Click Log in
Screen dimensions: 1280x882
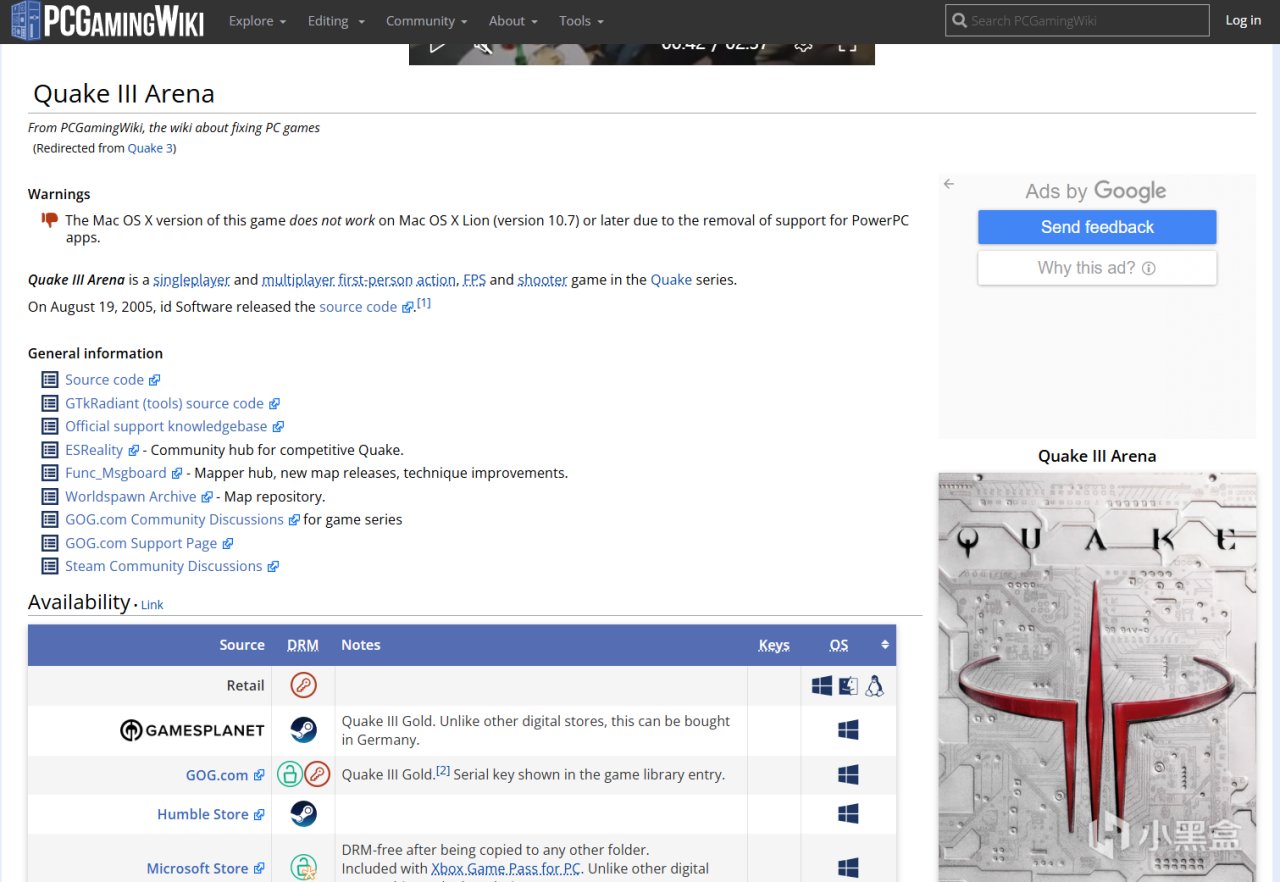point(1243,20)
